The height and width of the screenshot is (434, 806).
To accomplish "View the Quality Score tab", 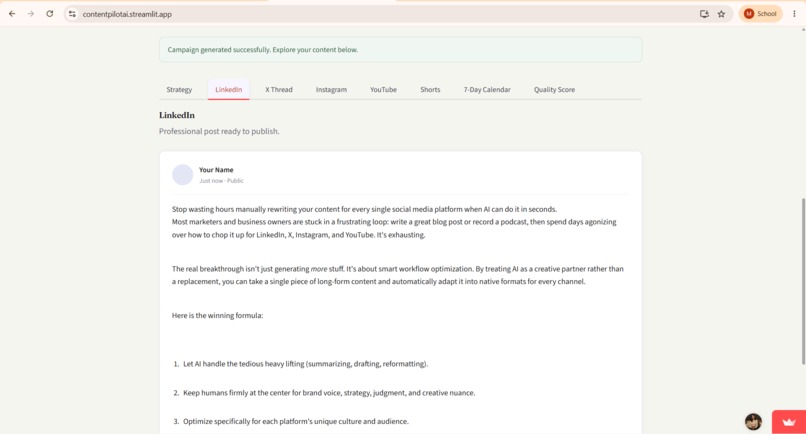I will [554, 89].
